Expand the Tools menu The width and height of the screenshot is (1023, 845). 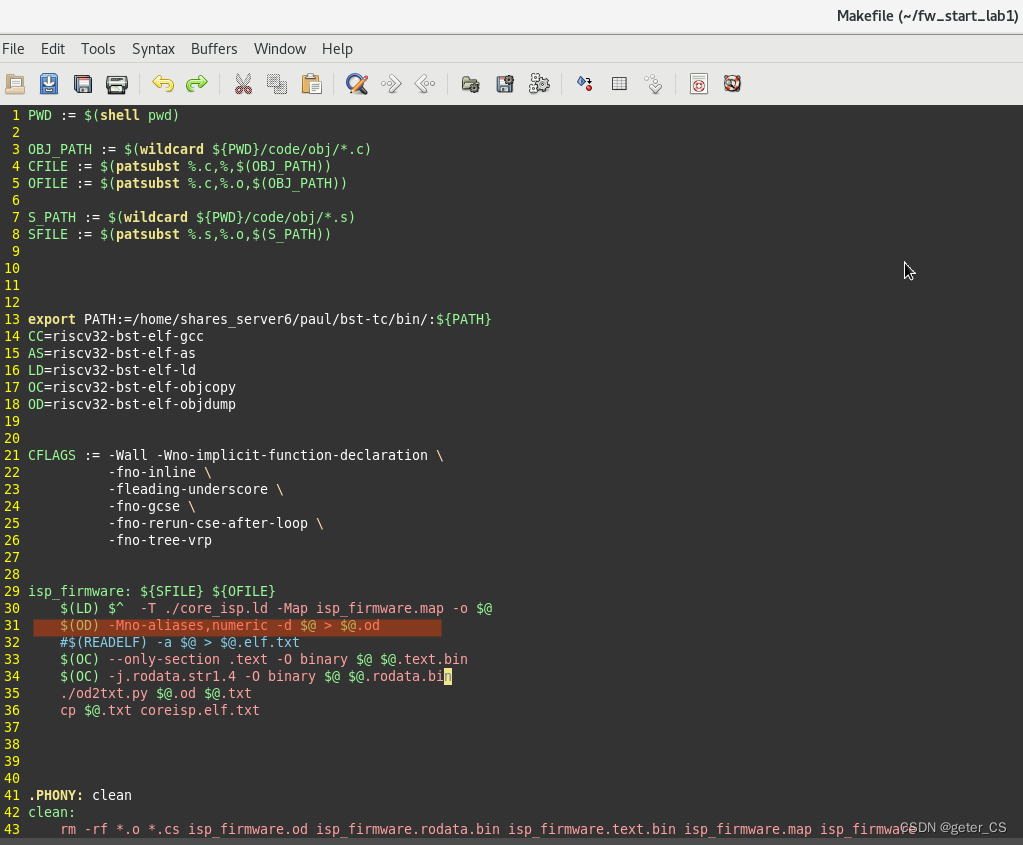pyautogui.click(x=98, y=49)
